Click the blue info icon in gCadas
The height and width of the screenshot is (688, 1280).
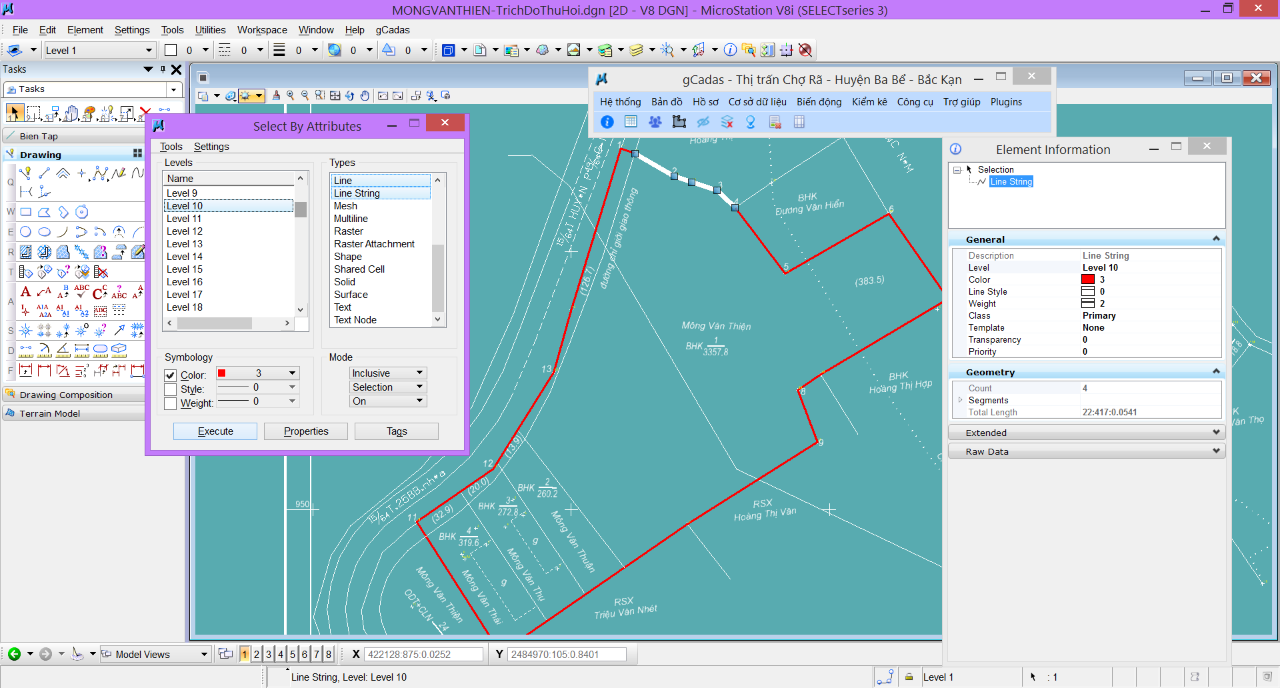pyautogui.click(x=607, y=122)
